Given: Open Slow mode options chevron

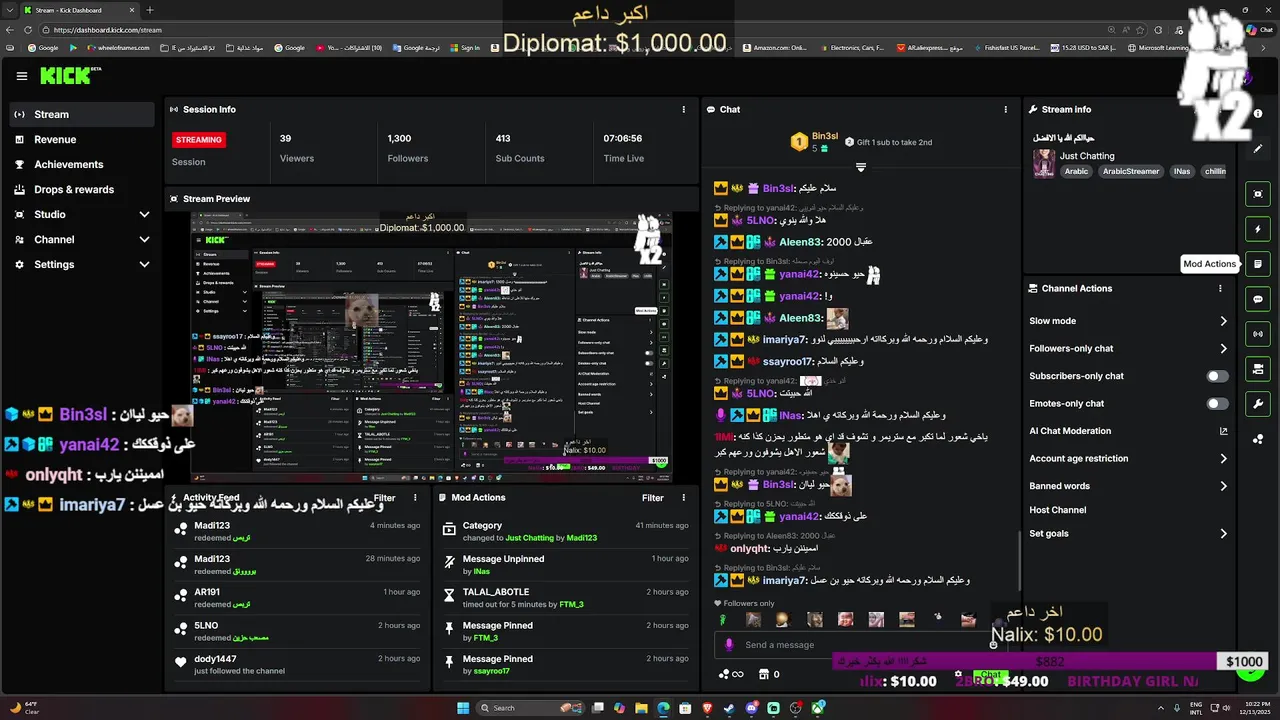Looking at the screenshot, I should point(1223,321).
